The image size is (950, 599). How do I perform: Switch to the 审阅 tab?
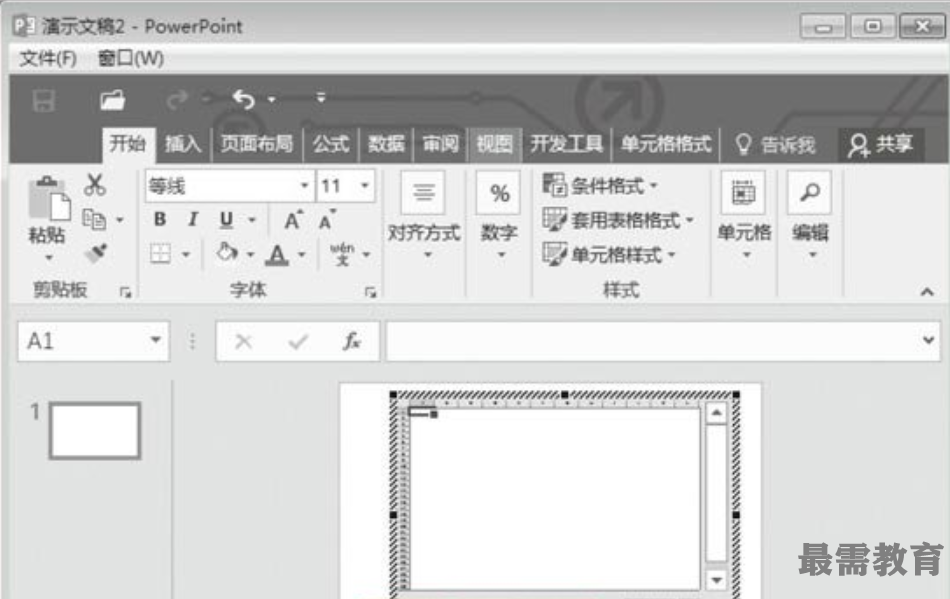[x=440, y=144]
